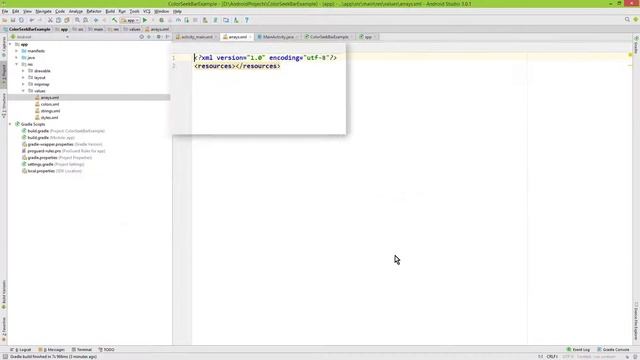Switch to the activity_main.xml editor tab
Image resolution: width=640 pixels, height=360 pixels.
coord(196,37)
